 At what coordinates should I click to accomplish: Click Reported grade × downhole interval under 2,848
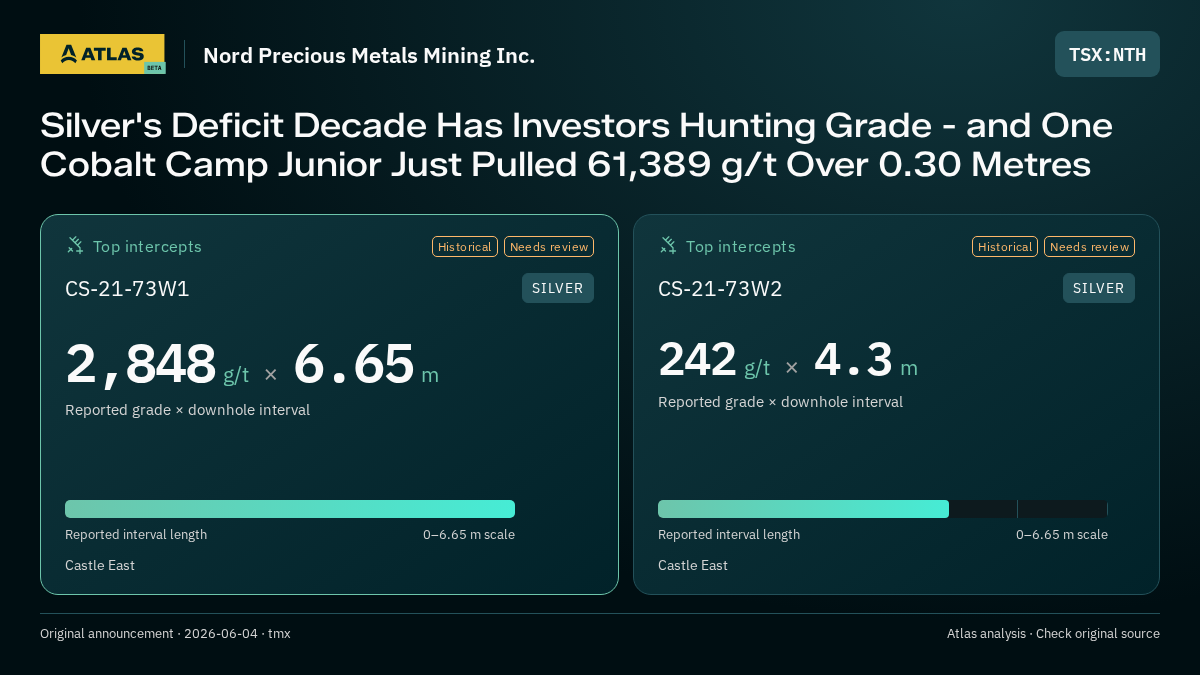(187, 410)
